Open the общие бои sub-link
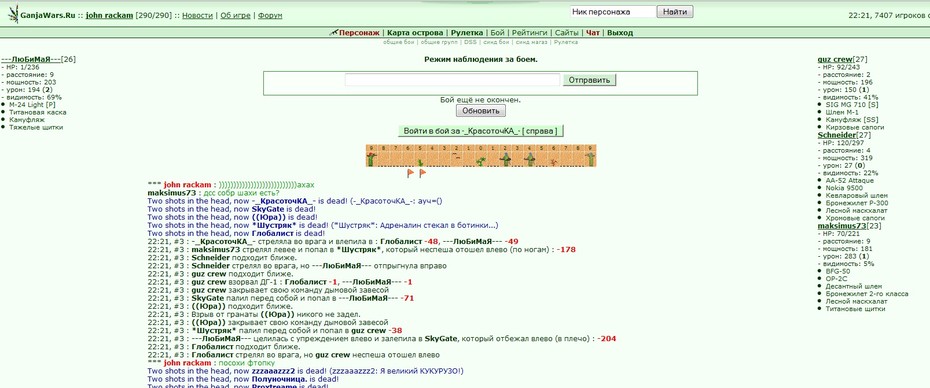 point(400,42)
